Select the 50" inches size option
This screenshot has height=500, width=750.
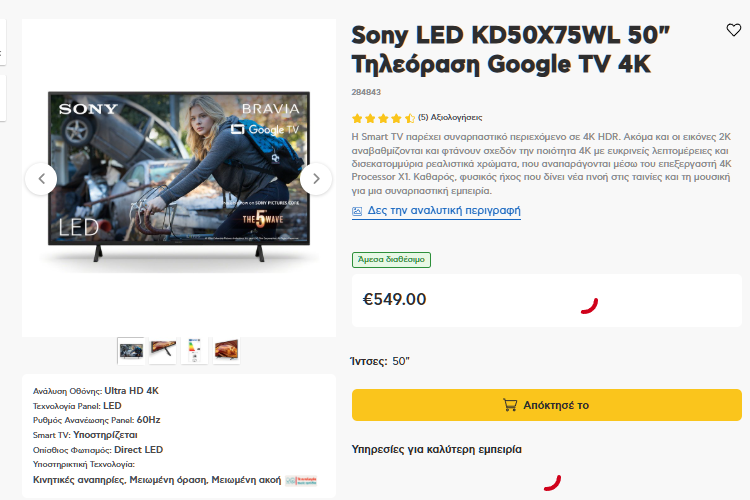coord(401,361)
